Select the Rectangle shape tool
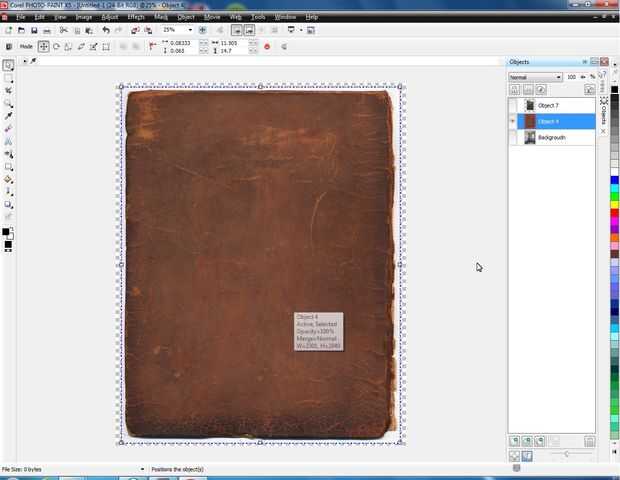This screenshot has height=480, width=620. 8,167
